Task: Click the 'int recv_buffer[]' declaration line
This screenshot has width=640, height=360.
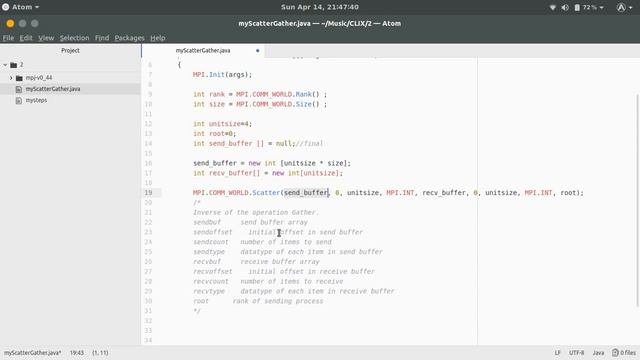Action: [x=268, y=173]
